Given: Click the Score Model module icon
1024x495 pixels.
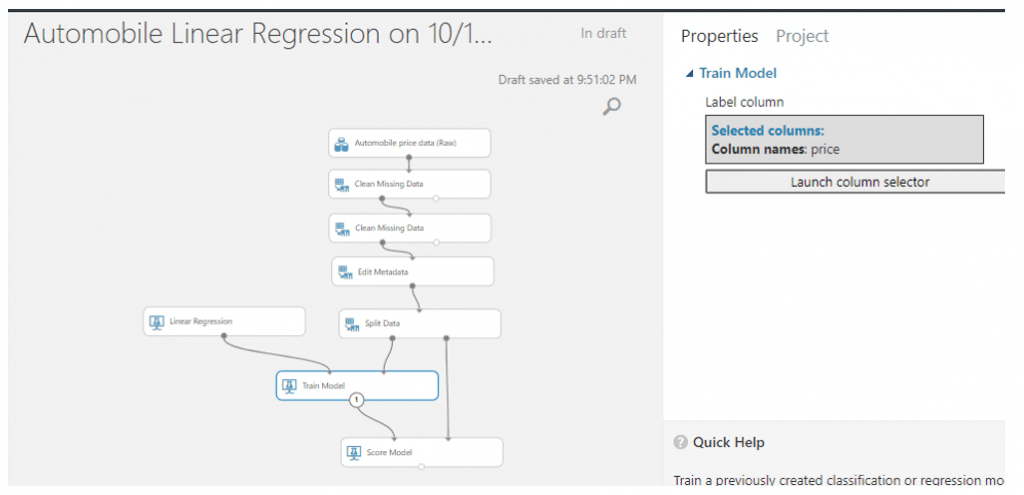Looking at the screenshot, I should pos(354,453).
